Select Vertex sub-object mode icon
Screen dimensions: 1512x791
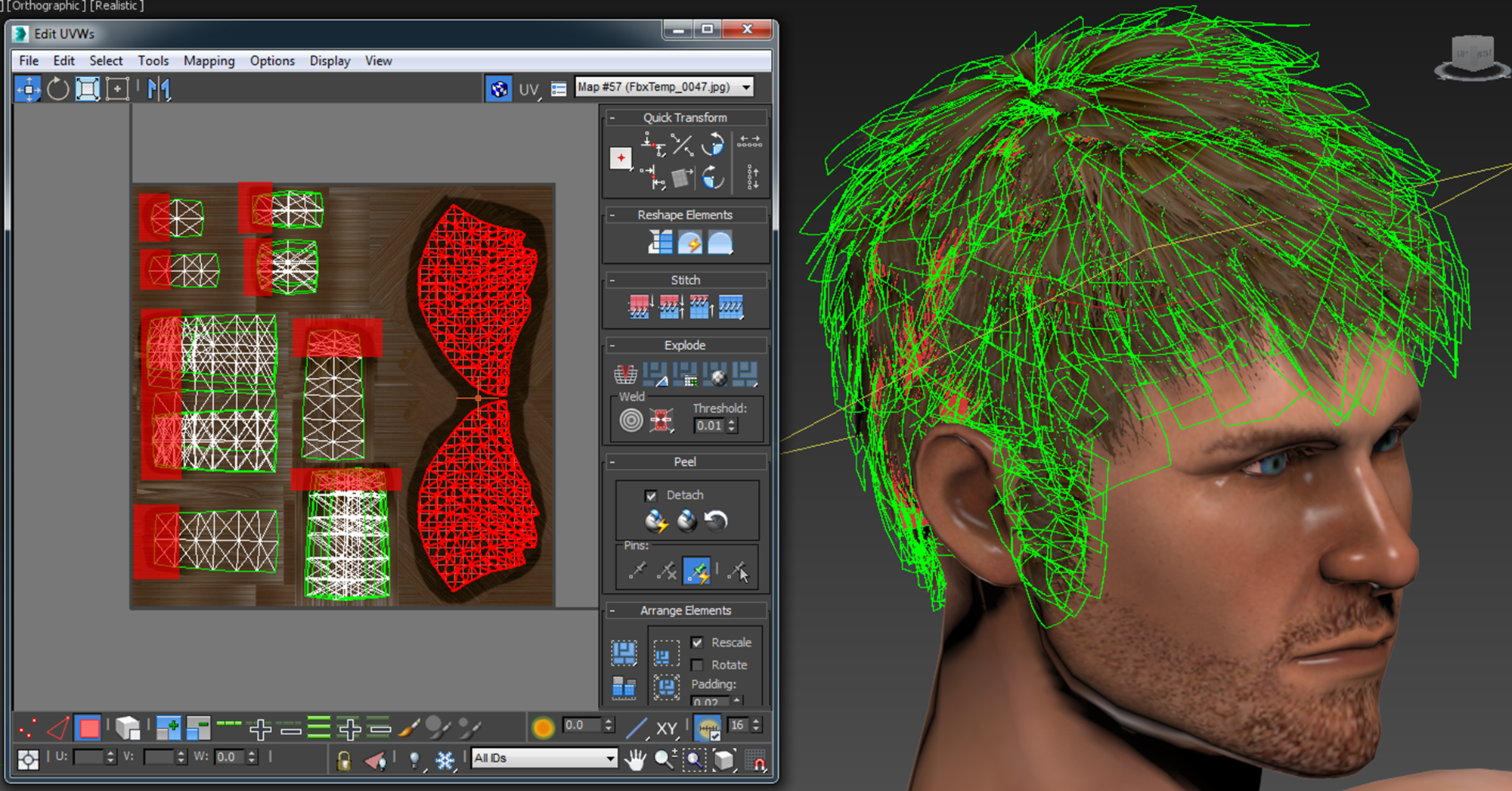pos(28,728)
